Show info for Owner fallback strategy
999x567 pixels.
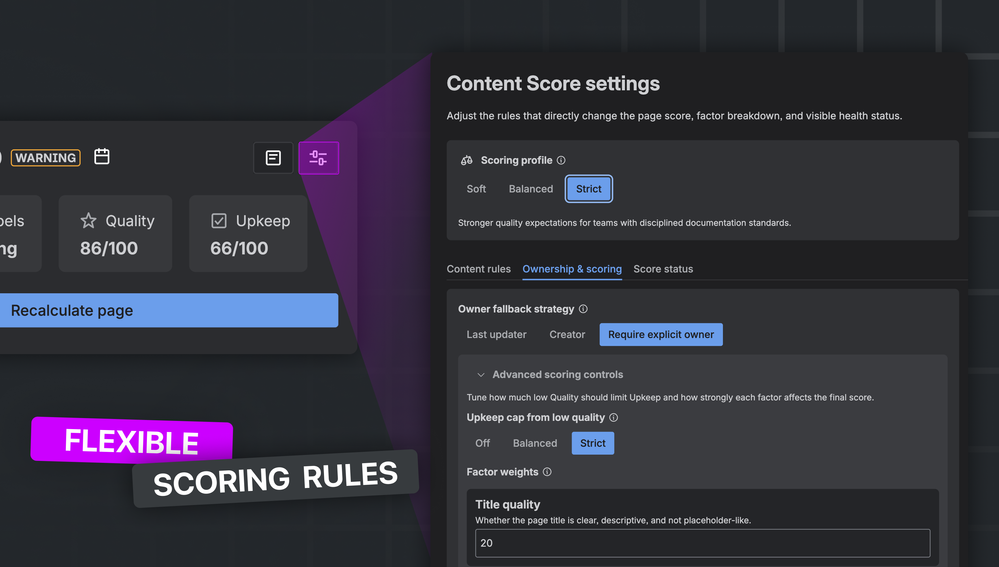[x=583, y=309]
